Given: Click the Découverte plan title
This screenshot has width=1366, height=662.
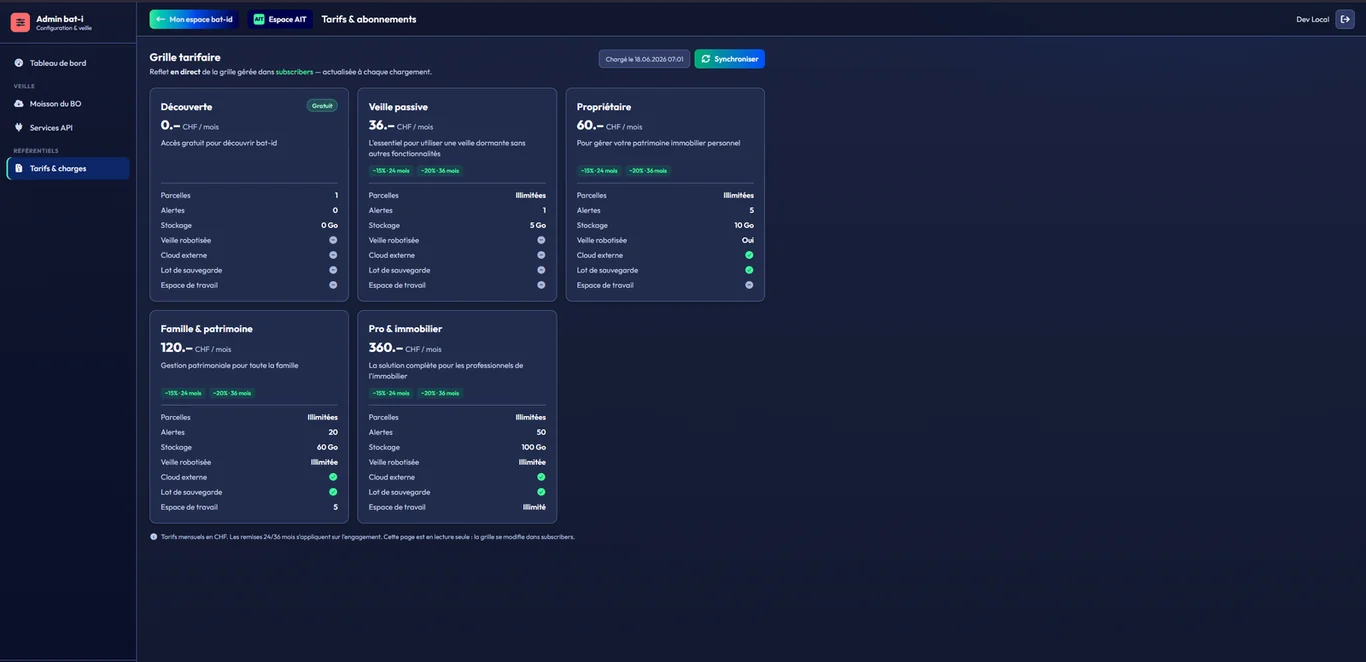Looking at the screenshot, I should coord(186,107).
